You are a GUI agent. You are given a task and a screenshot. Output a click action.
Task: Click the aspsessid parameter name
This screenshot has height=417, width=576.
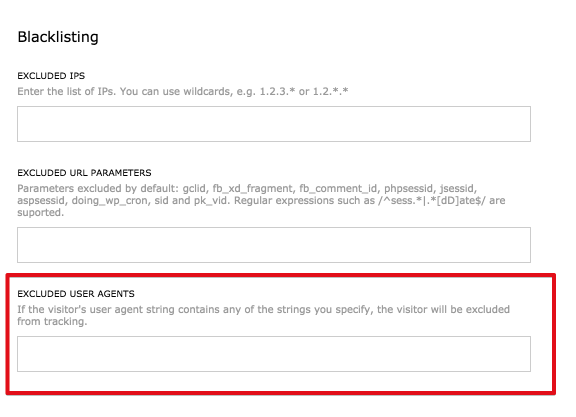pyautogui.click(x=41, y=201)
